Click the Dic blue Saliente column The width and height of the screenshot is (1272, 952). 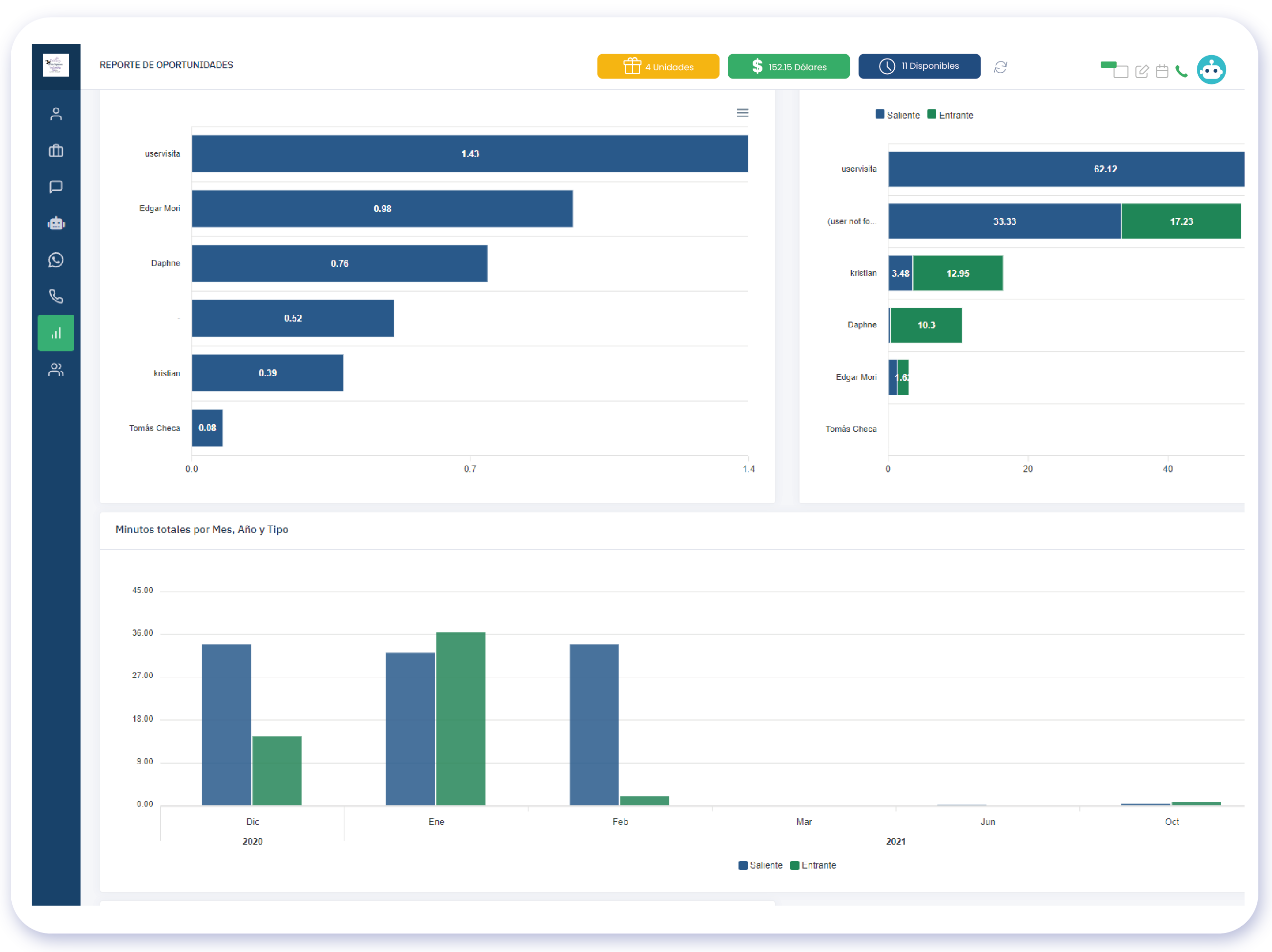pos(226,724)
